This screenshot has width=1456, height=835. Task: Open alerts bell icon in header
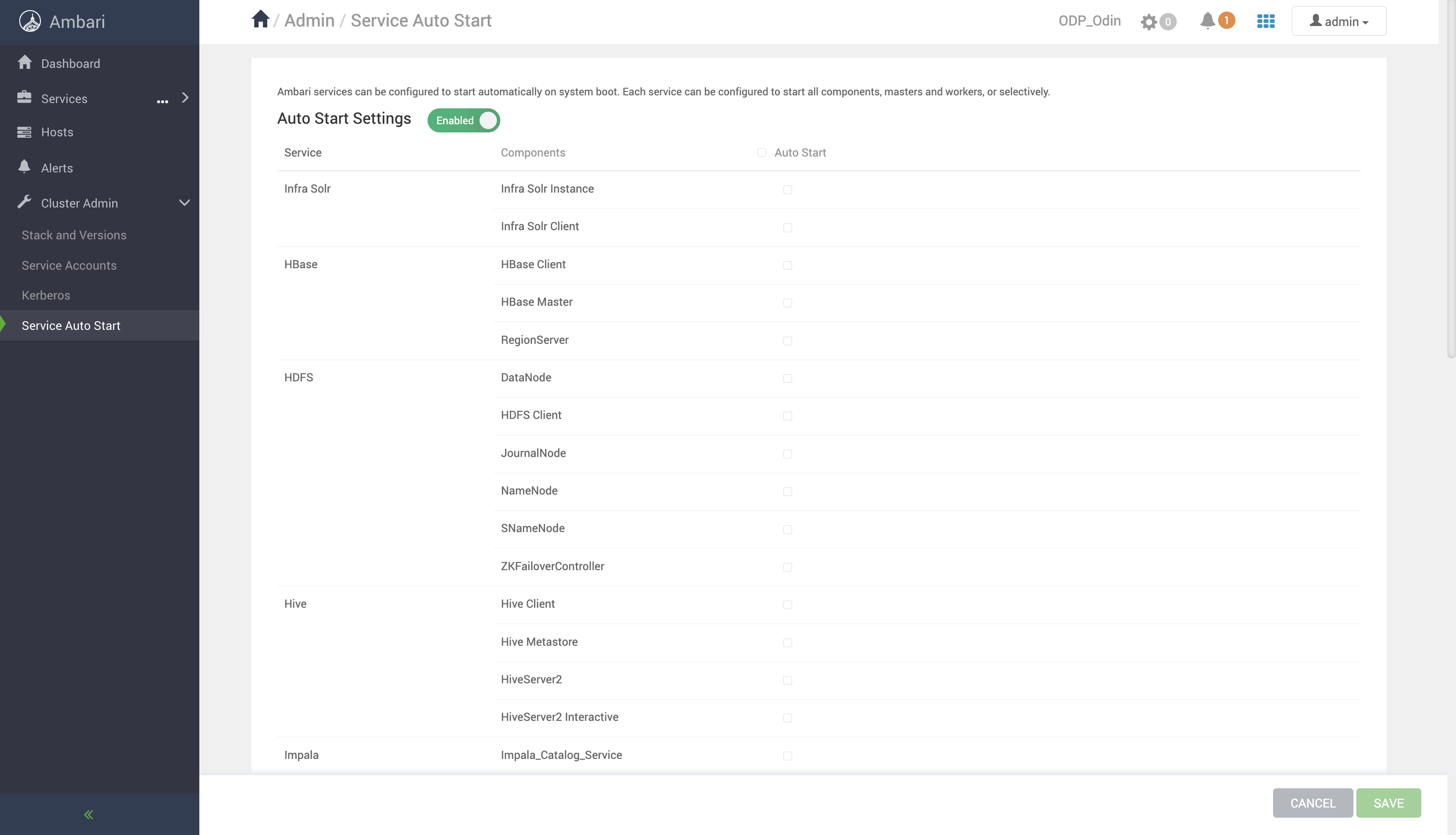pos(1207,21)
